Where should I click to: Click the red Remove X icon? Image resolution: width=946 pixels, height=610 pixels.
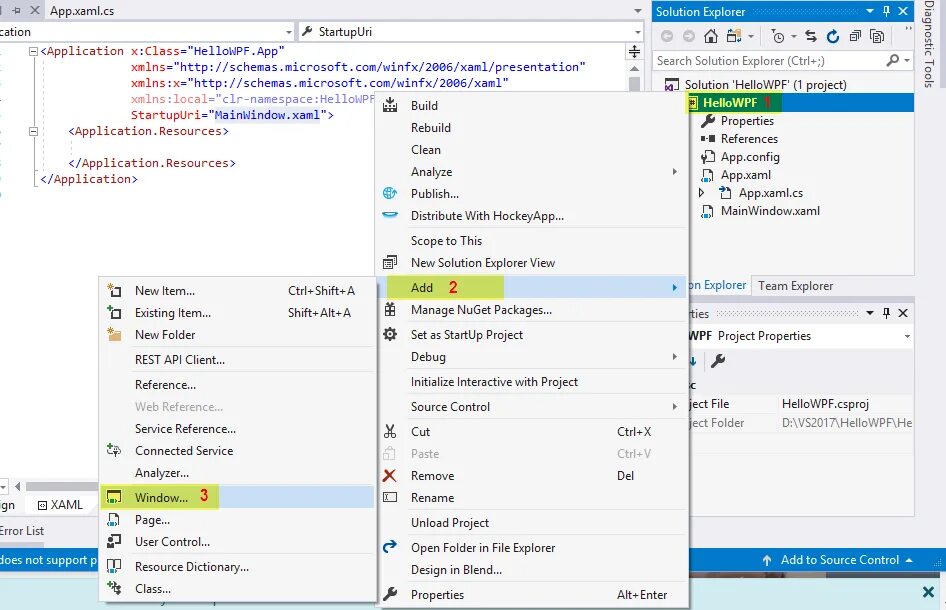click(x=390, y=475)
